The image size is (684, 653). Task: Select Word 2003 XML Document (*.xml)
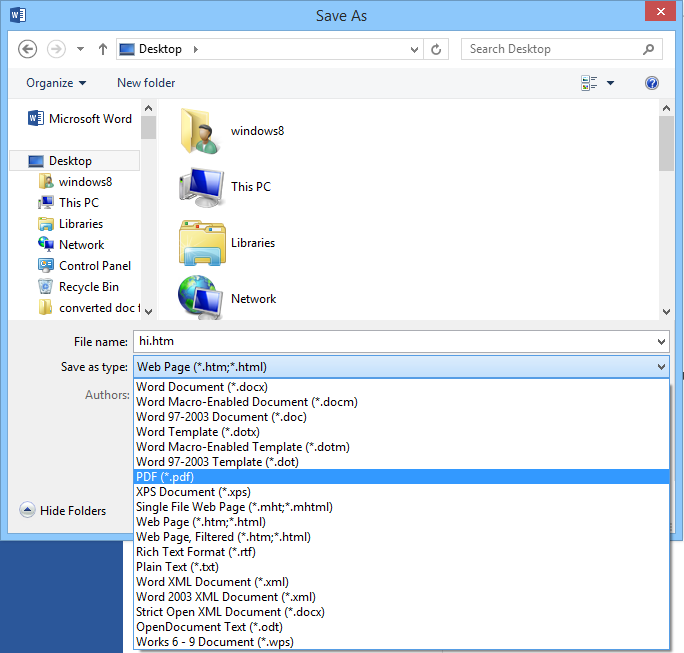tap(401, 597)
